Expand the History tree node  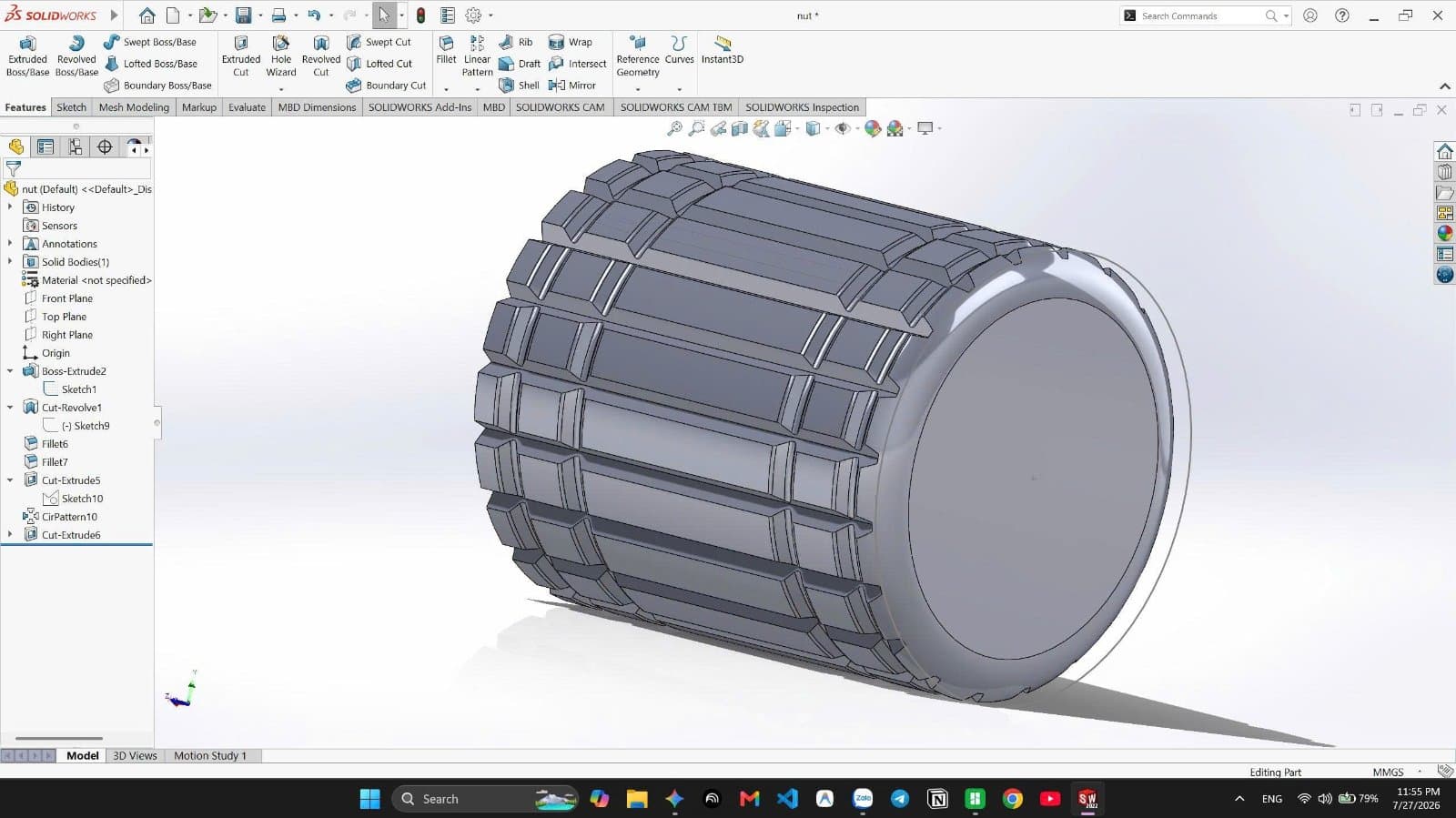(10, 207)
